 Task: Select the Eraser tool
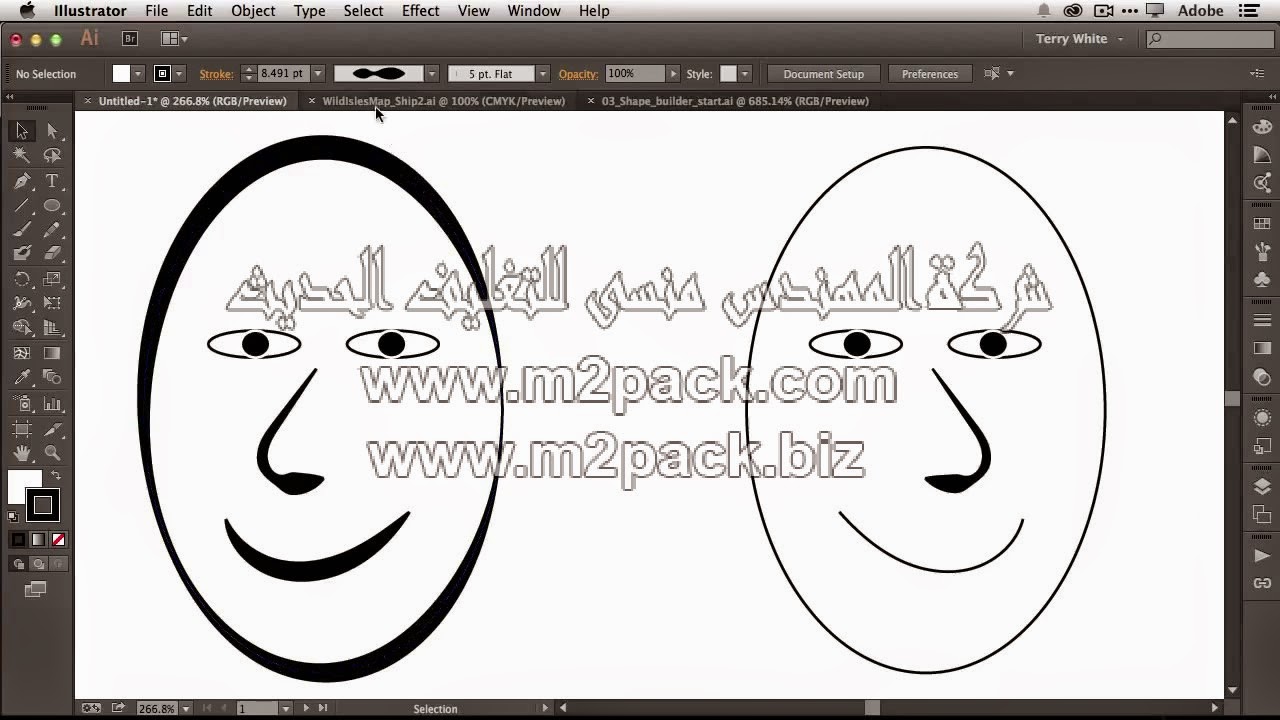[52, 254]
